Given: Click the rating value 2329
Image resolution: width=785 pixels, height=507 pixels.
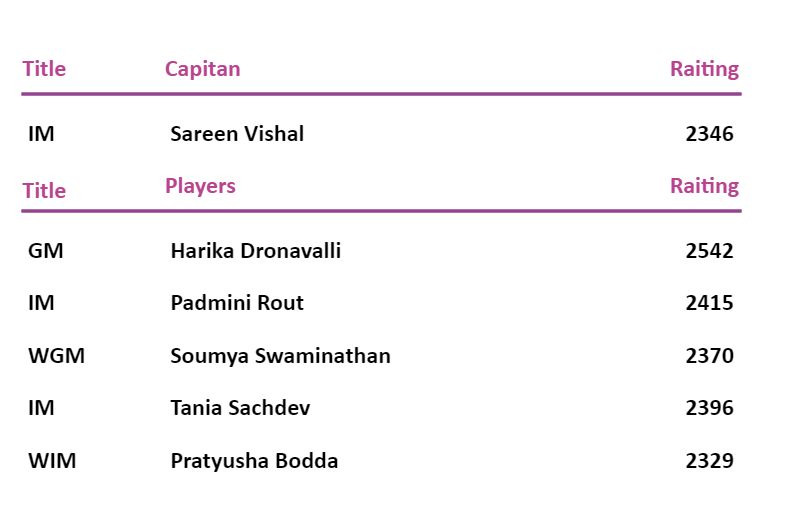Looking at the screenshot, I should 709,461.
